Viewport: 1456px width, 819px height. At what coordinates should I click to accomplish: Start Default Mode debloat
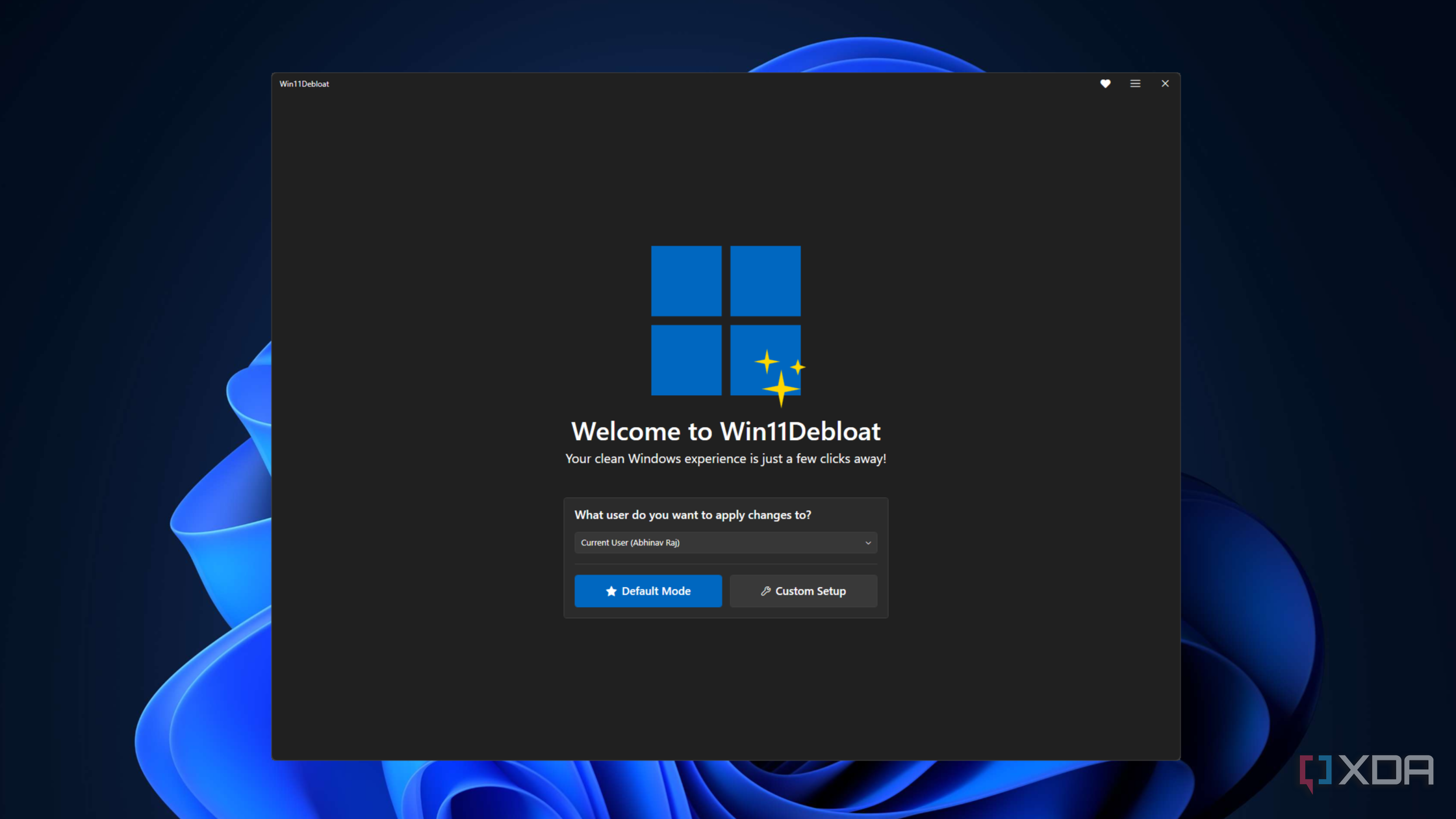[648, 590]
